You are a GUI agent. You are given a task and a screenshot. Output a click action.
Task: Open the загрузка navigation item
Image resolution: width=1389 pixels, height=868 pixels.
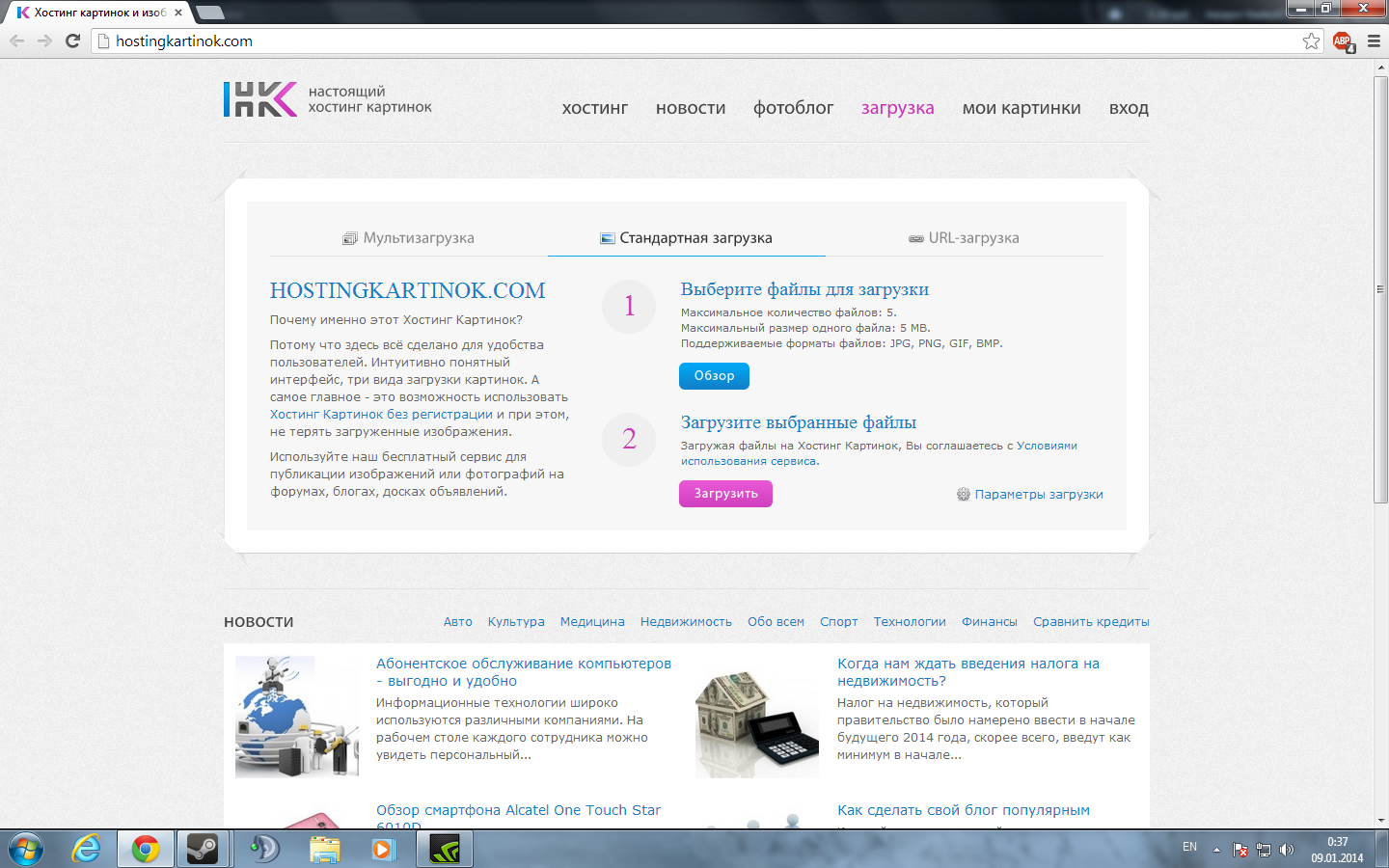[898, 108]
